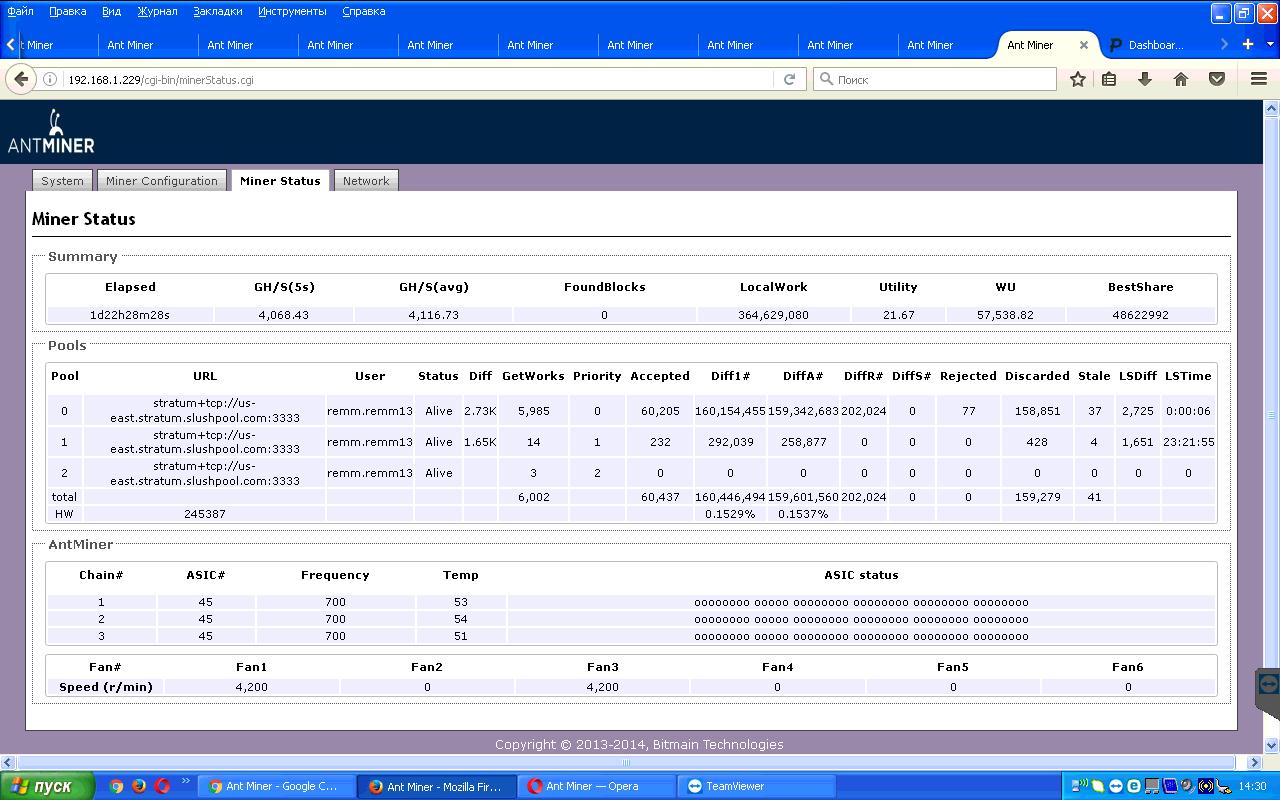Go back with the browser back arrow
1280x800 pixels.
tap(21, 79)
